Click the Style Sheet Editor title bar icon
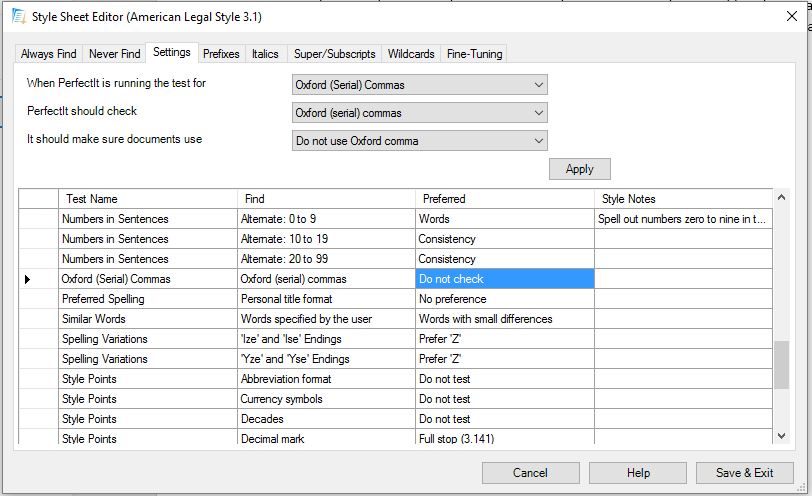The width and height of the screenshot is (812, 496). point(18,16)
